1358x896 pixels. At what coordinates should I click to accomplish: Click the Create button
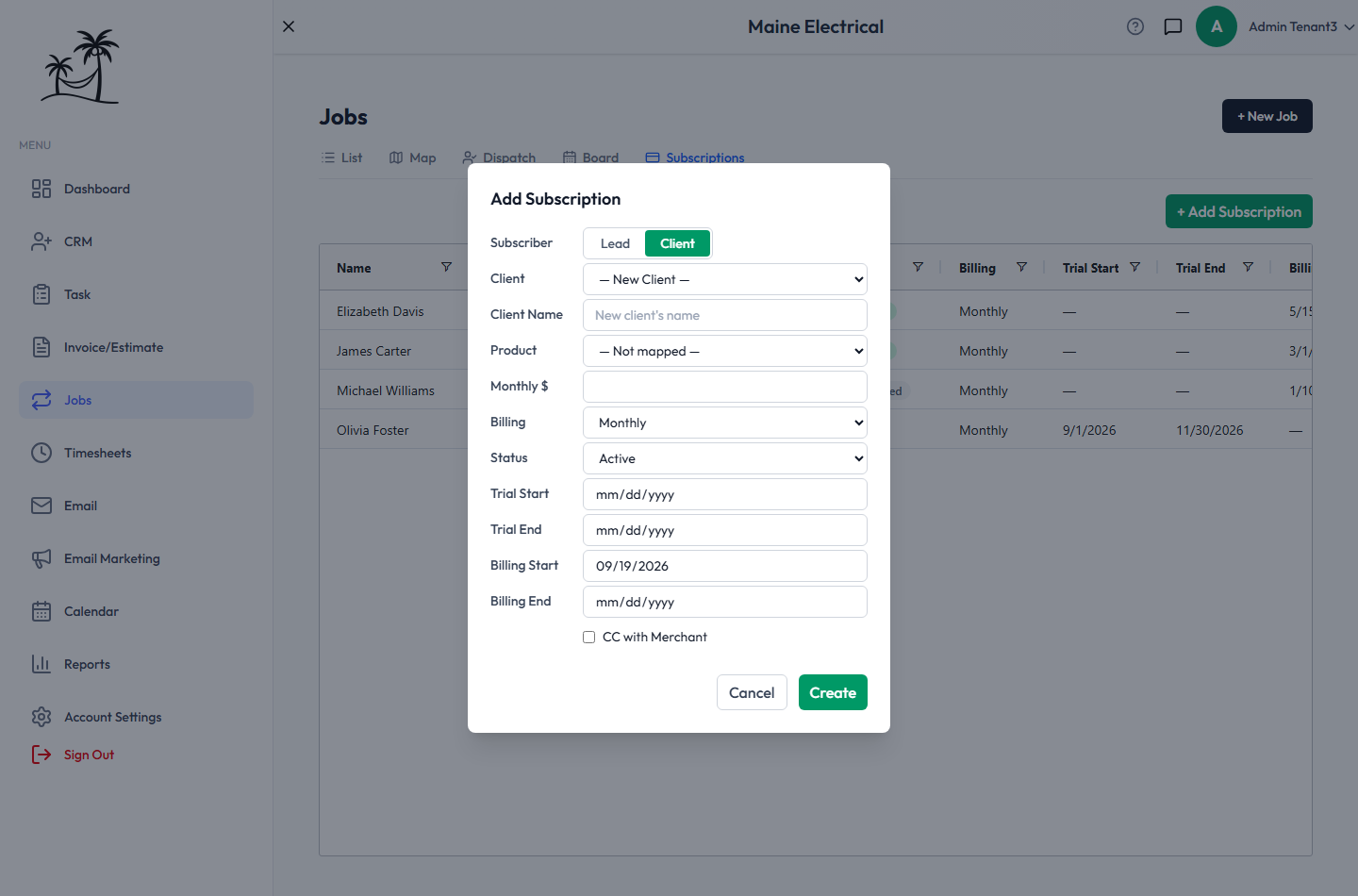[833, 692]
